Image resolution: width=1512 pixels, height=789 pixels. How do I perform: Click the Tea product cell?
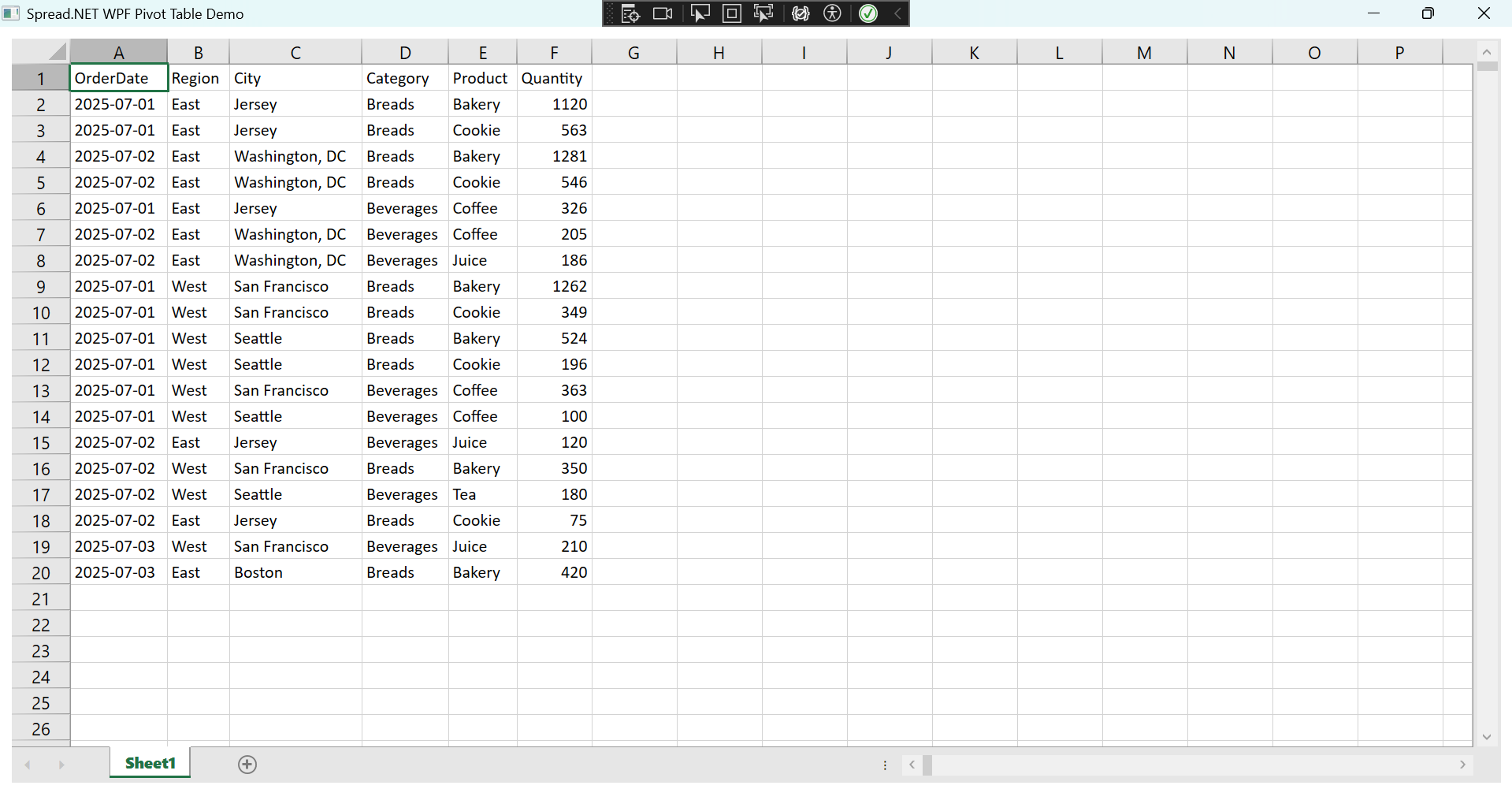[483, 494]
